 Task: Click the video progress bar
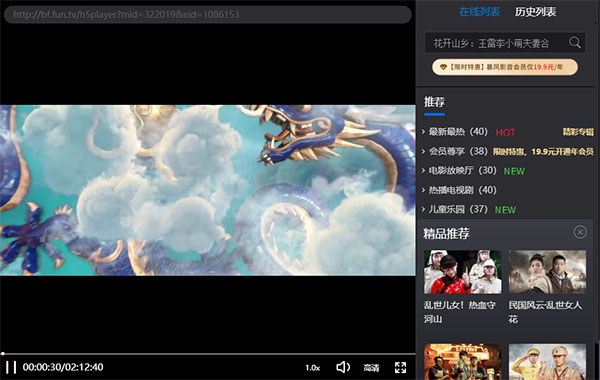(x=208, y=354)
